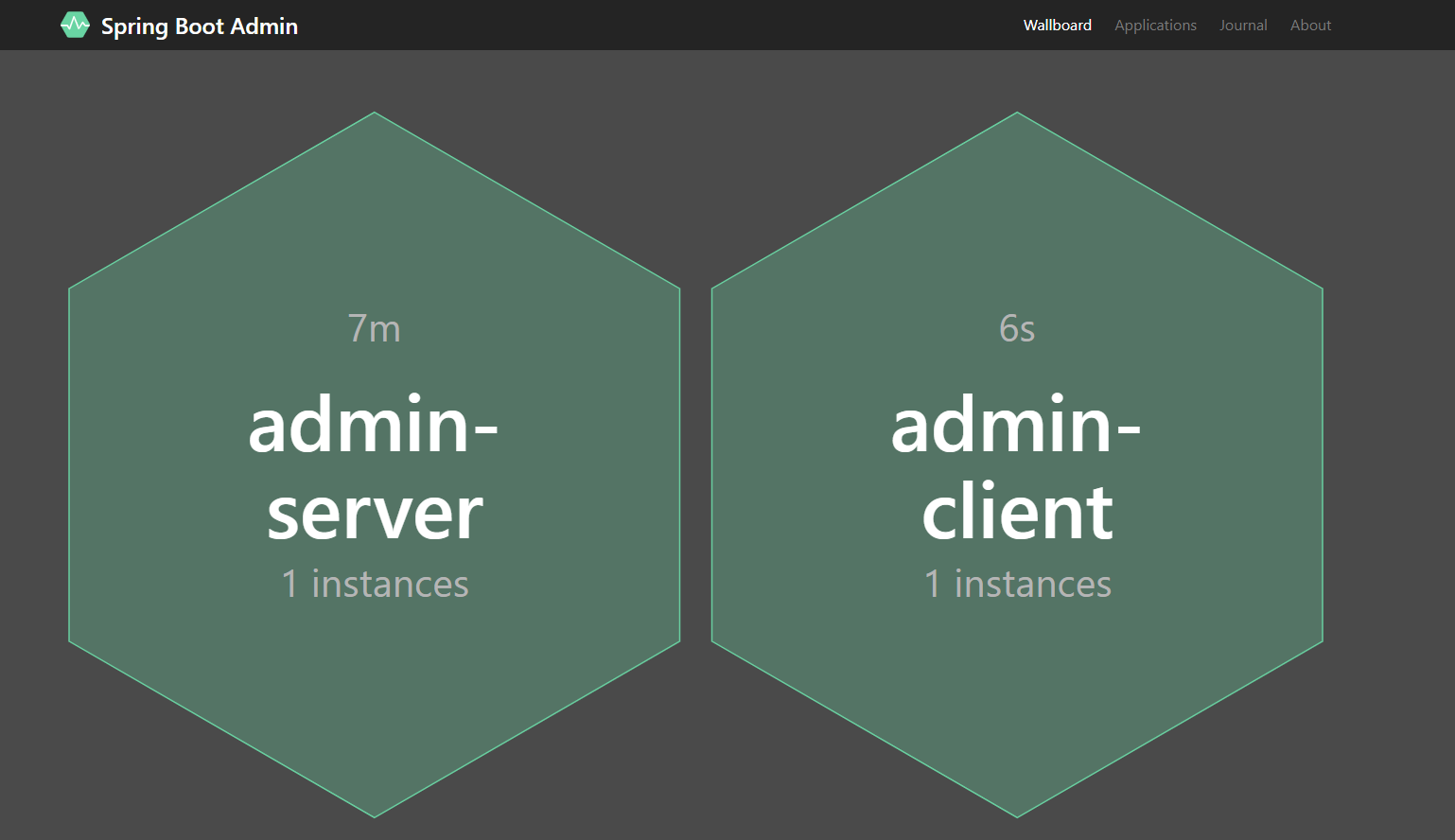Click the 6s uptime label
The width and height of the screenshot is (1455, 840).
pyautogui.click(x=1017, y=328)
